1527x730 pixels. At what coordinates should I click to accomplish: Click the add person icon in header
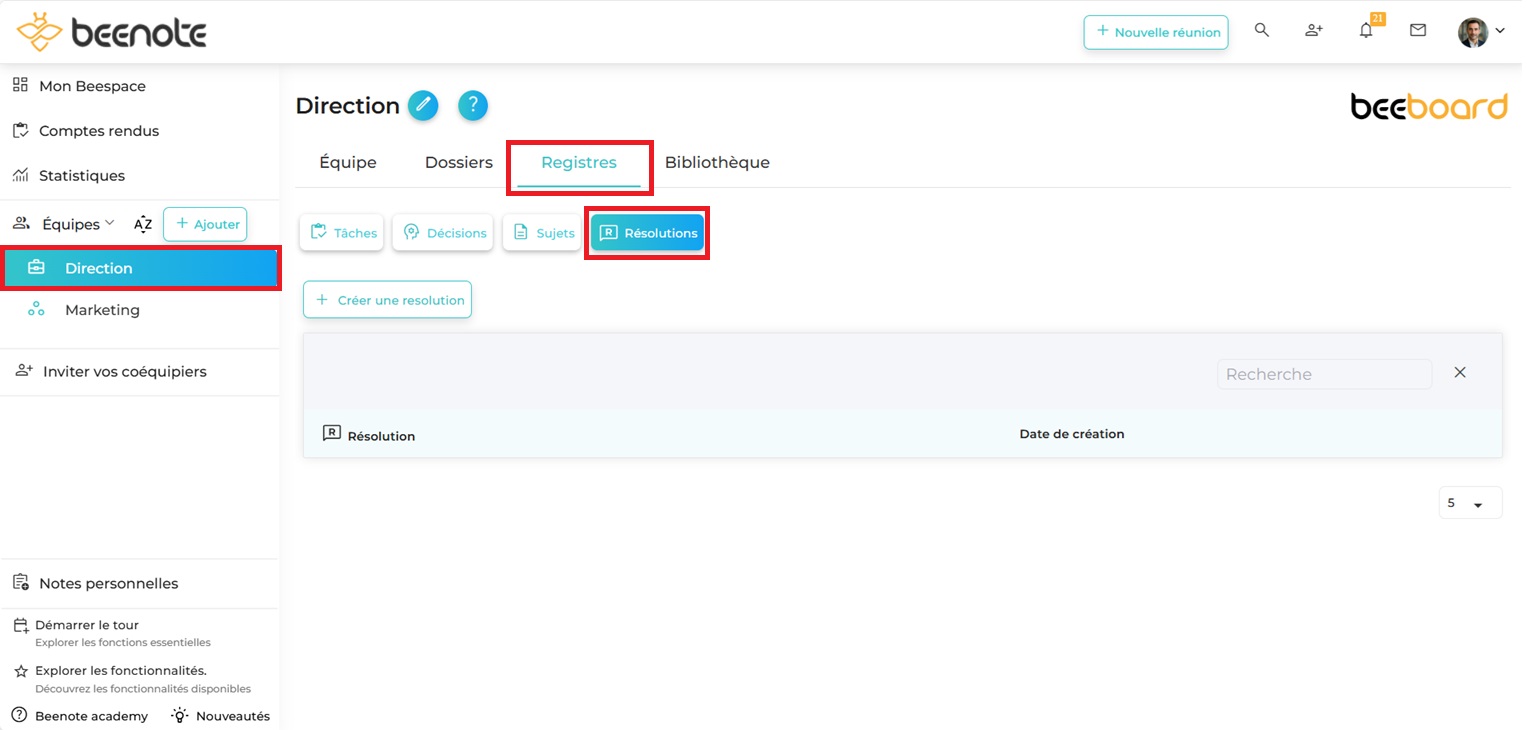click(1314, 31)
